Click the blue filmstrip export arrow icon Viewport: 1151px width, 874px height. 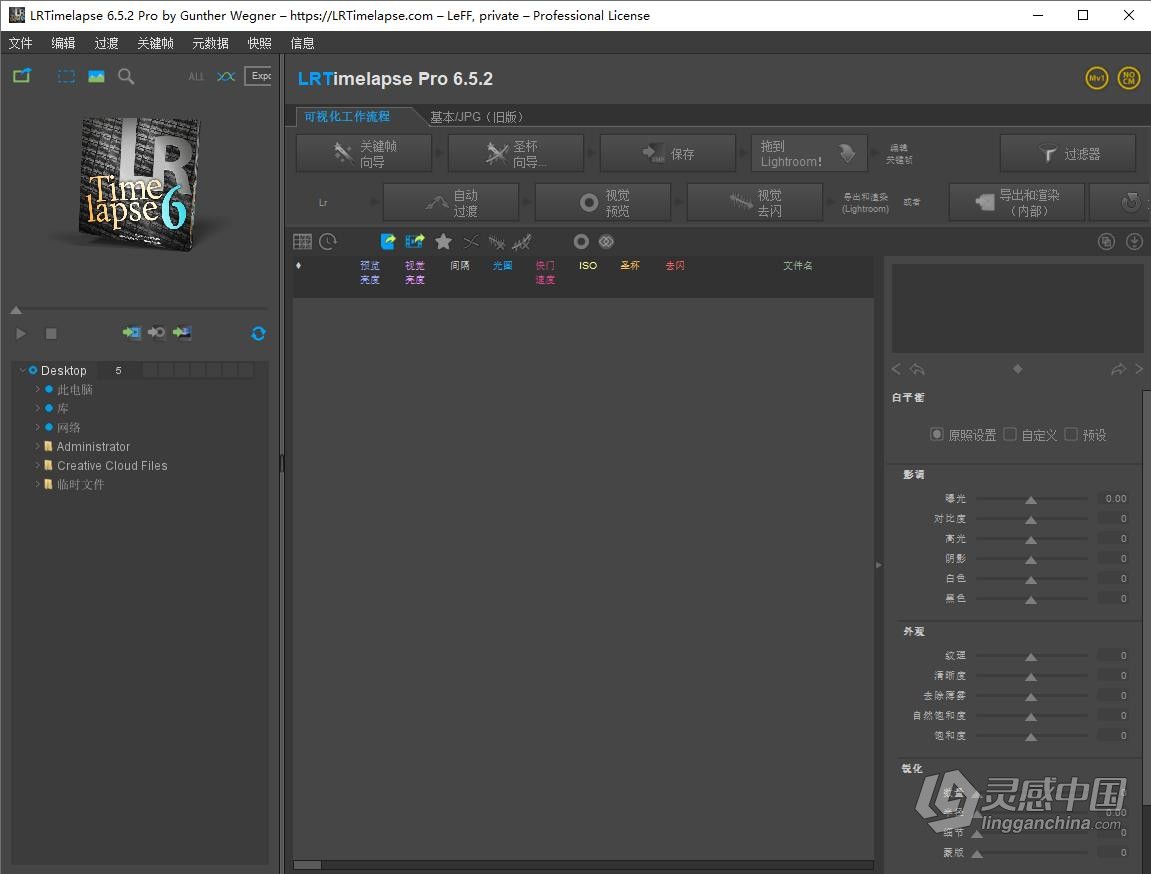click(x=415, y=241)
